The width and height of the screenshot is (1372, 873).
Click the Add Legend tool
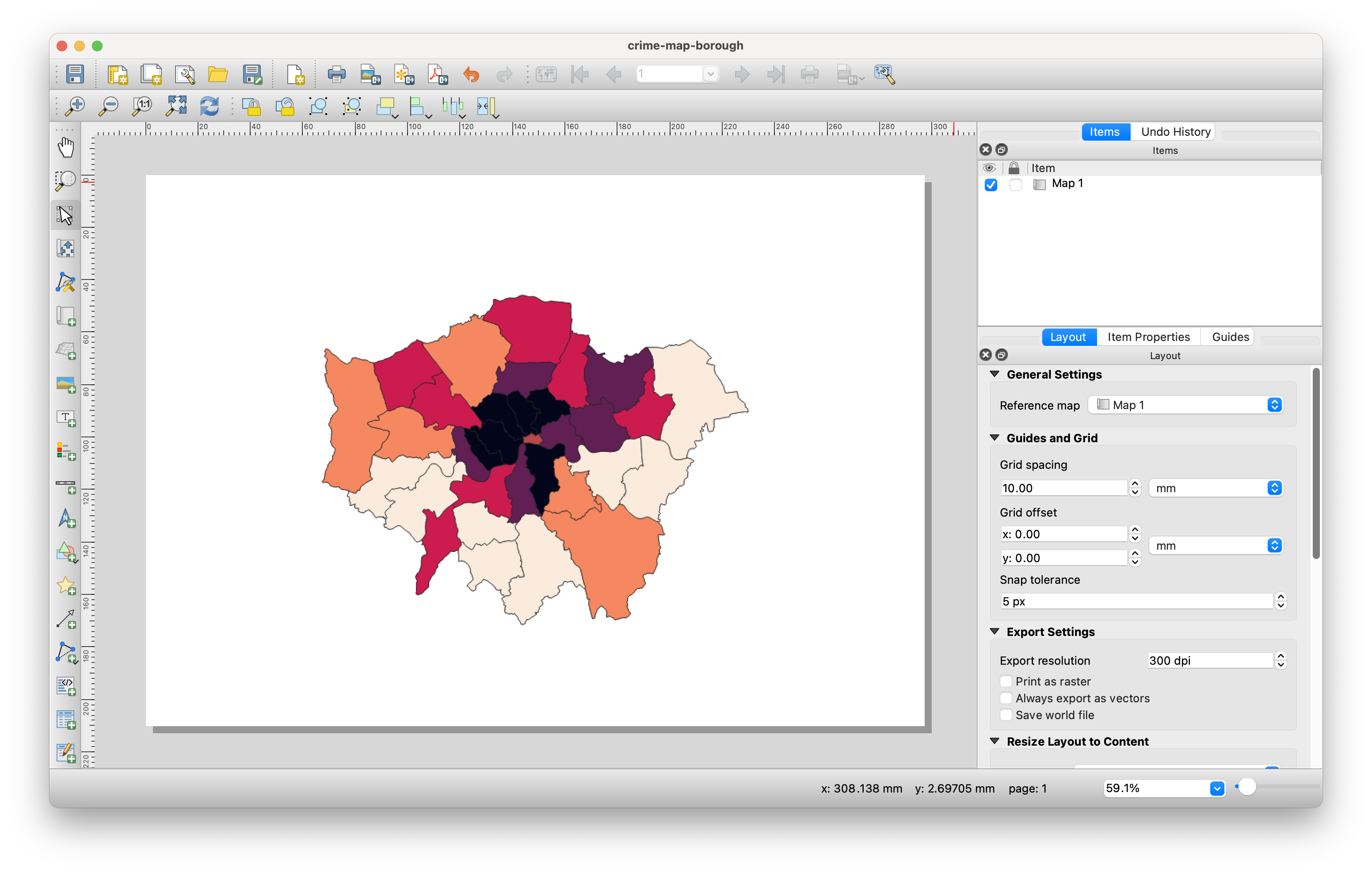(66, 452)
